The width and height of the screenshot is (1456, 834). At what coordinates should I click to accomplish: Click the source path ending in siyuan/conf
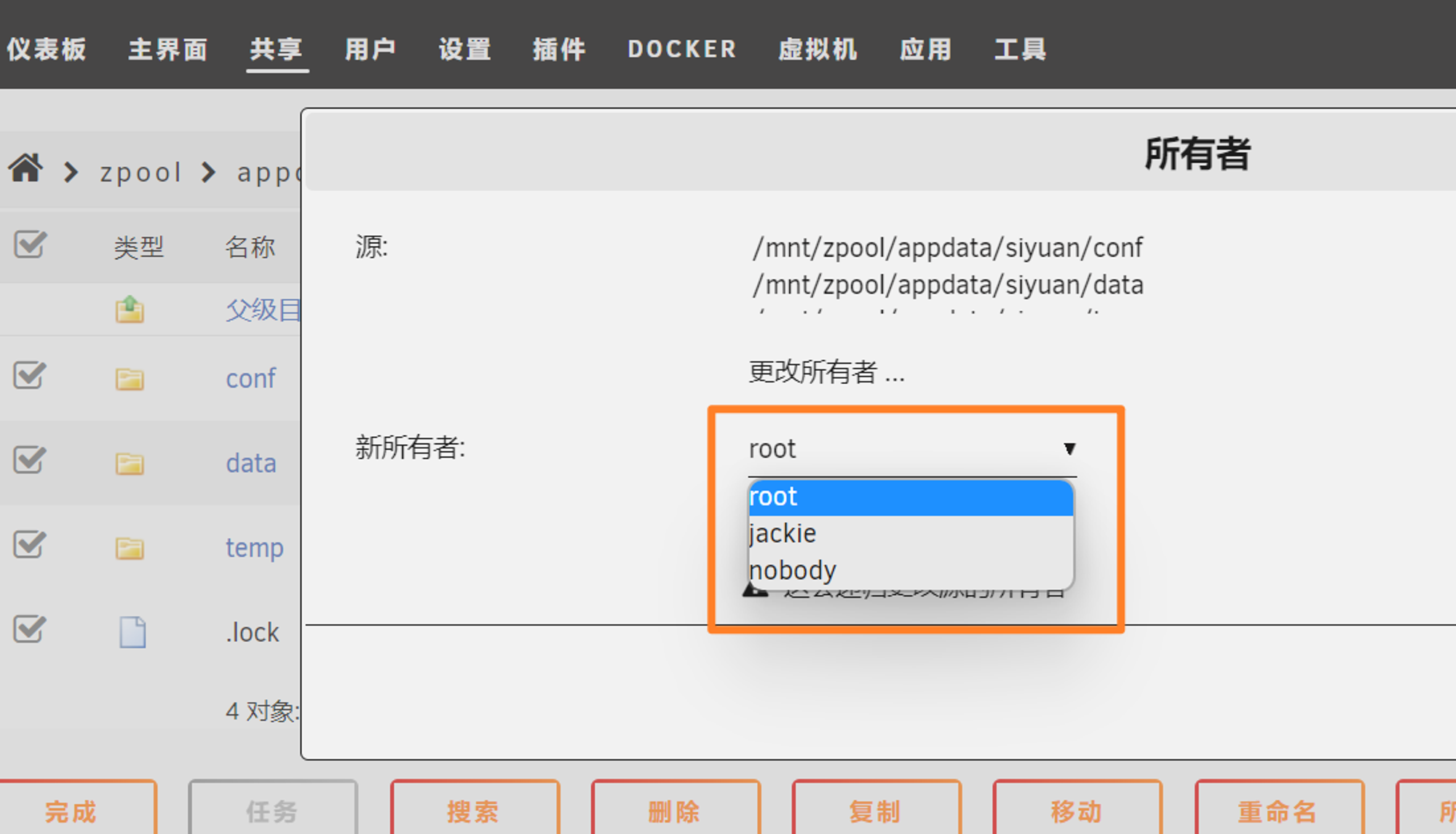tap(948, 248)
